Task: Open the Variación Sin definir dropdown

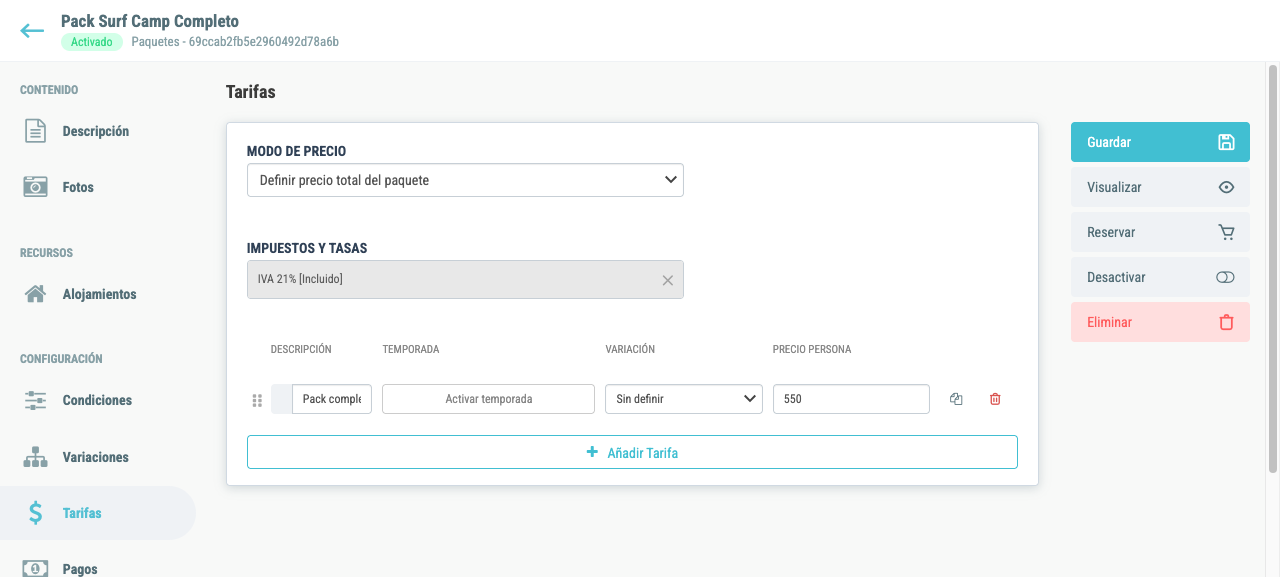Action: coord(684,399)
